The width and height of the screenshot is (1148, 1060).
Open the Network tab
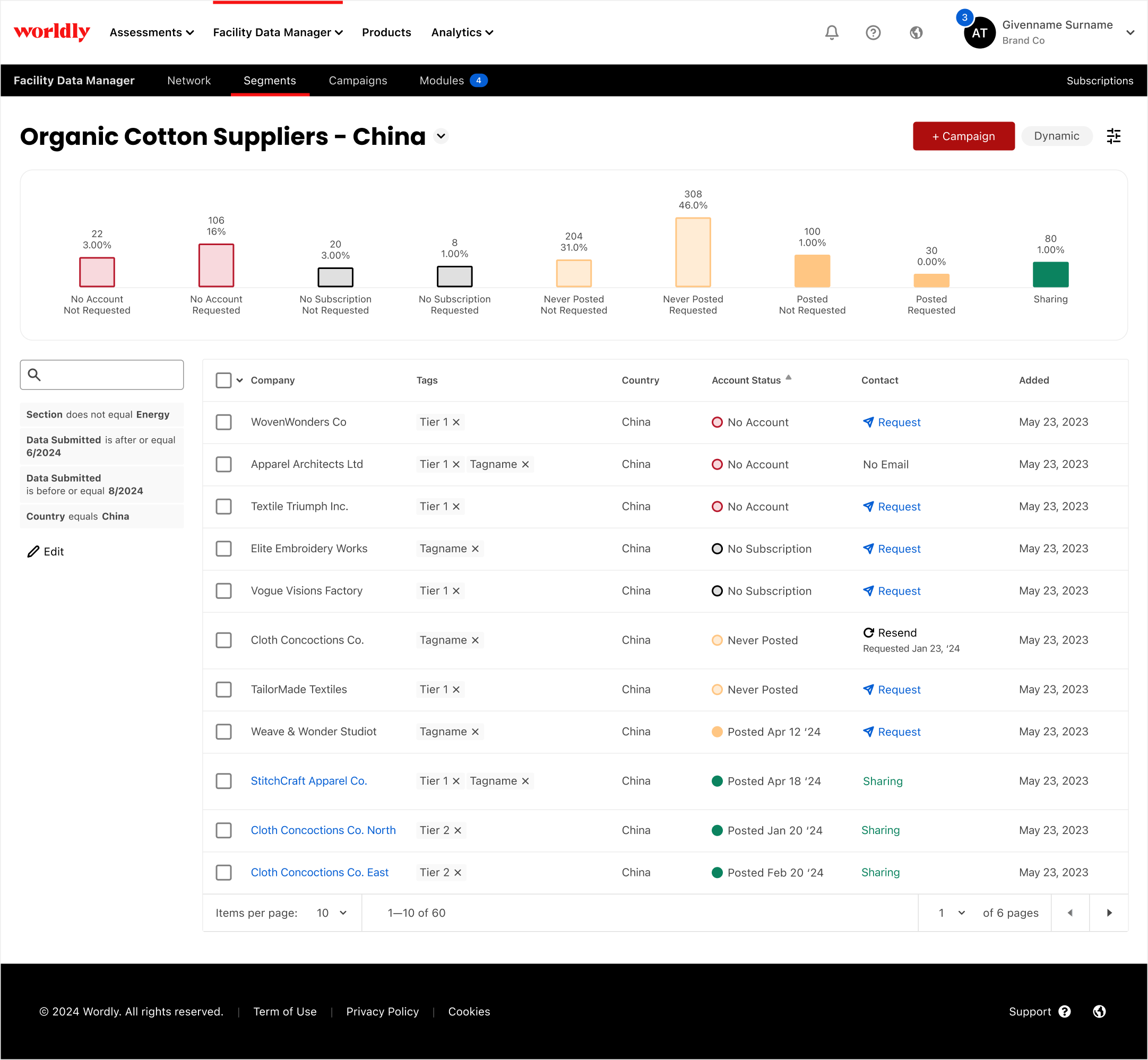[189, 80]
